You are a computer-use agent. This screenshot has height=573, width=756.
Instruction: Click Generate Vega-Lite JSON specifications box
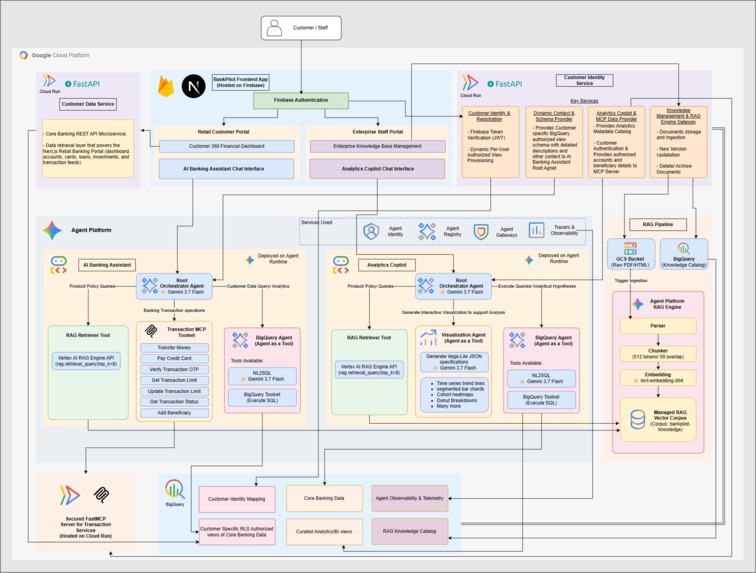[454, 362]
